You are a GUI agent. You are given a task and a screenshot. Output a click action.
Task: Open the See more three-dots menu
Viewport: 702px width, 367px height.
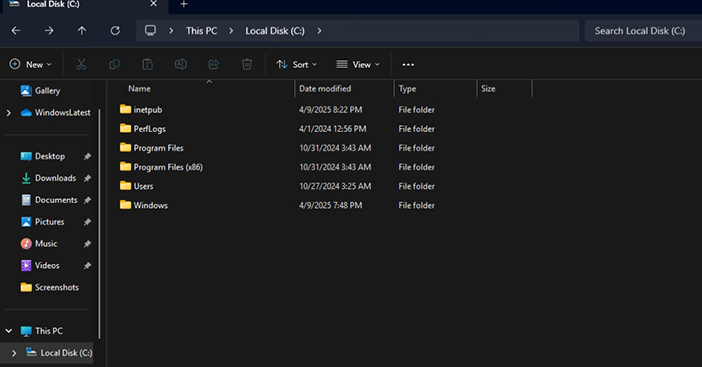pyautogui.click(x=408, y=64)
